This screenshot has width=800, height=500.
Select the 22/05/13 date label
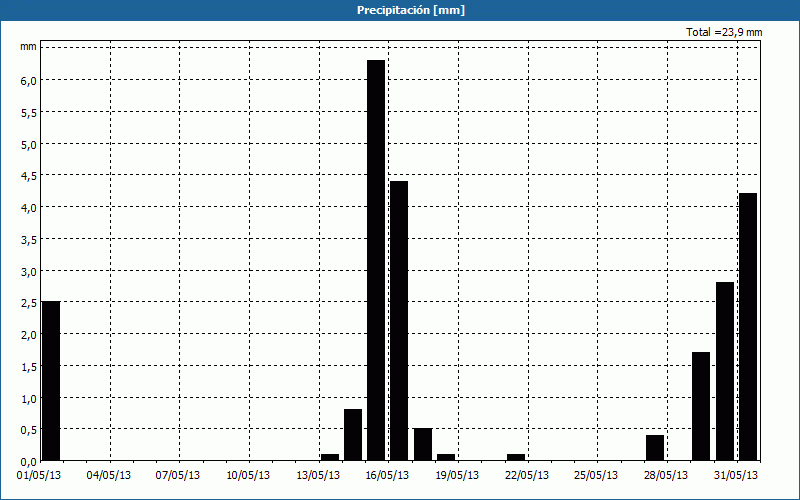click(x=527, y=476)
